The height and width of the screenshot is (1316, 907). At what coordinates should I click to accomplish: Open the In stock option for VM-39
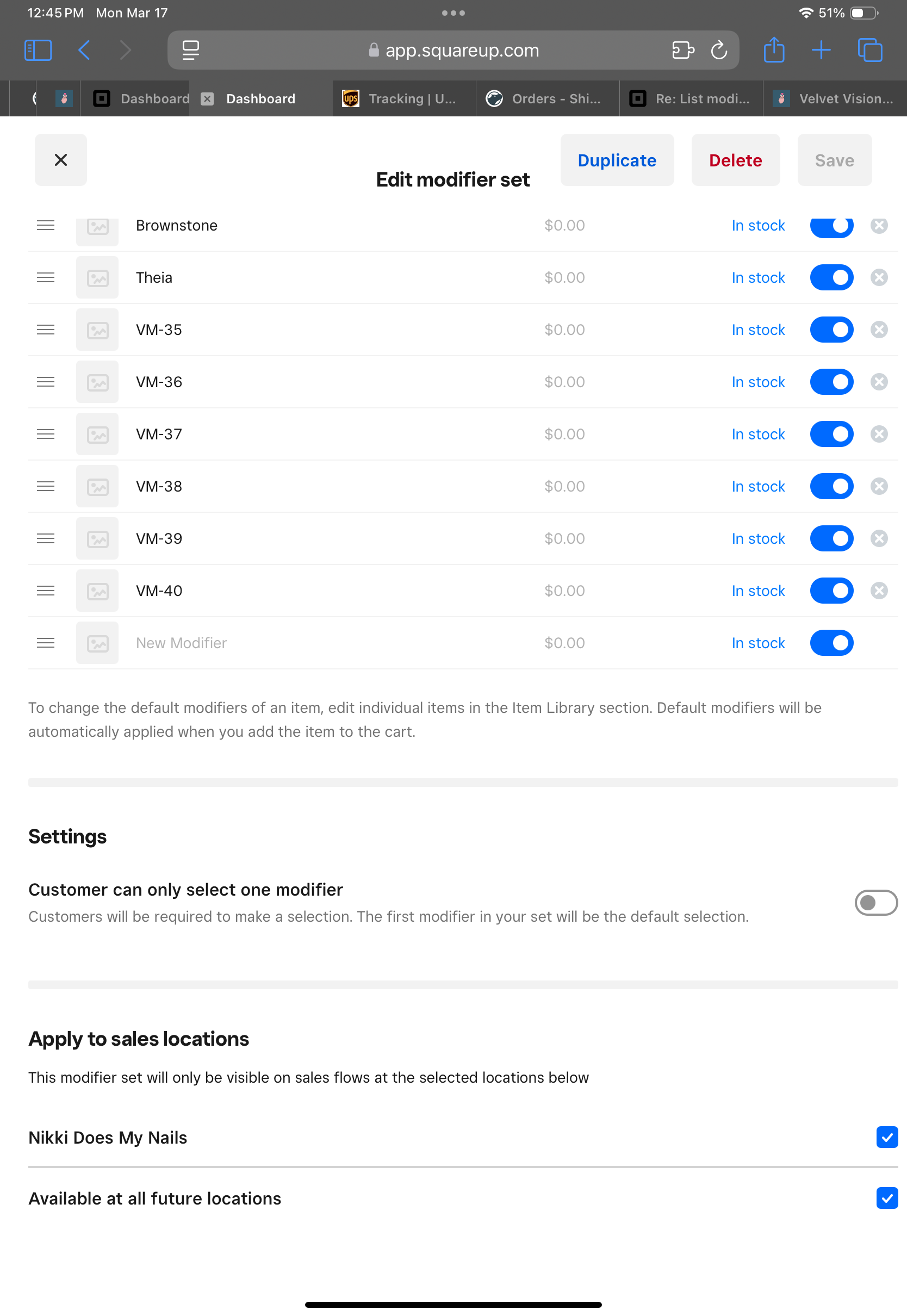pyautogui.click(x=757, y=539)
